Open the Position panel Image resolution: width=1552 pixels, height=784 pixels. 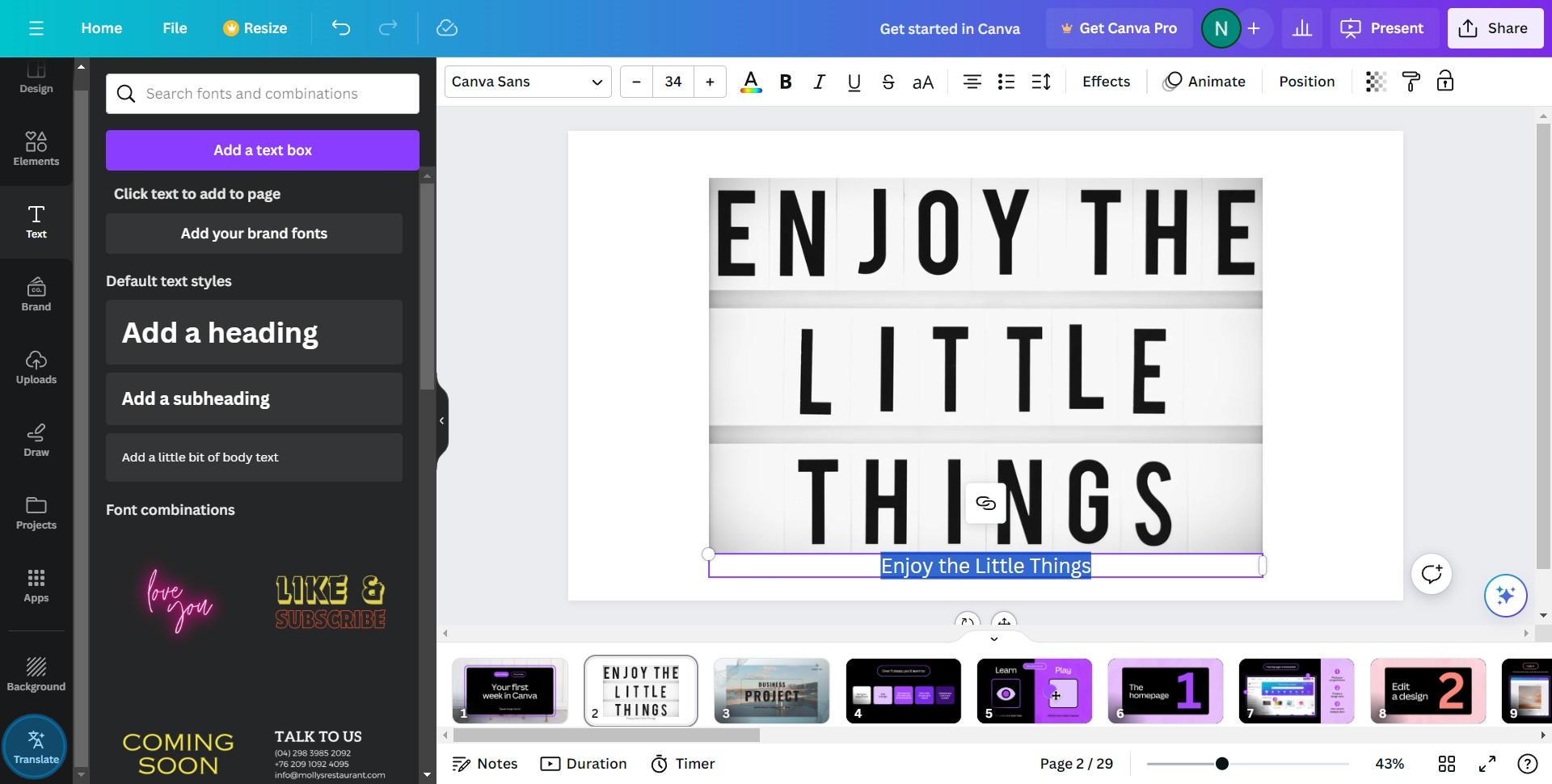coord(1306,82)
